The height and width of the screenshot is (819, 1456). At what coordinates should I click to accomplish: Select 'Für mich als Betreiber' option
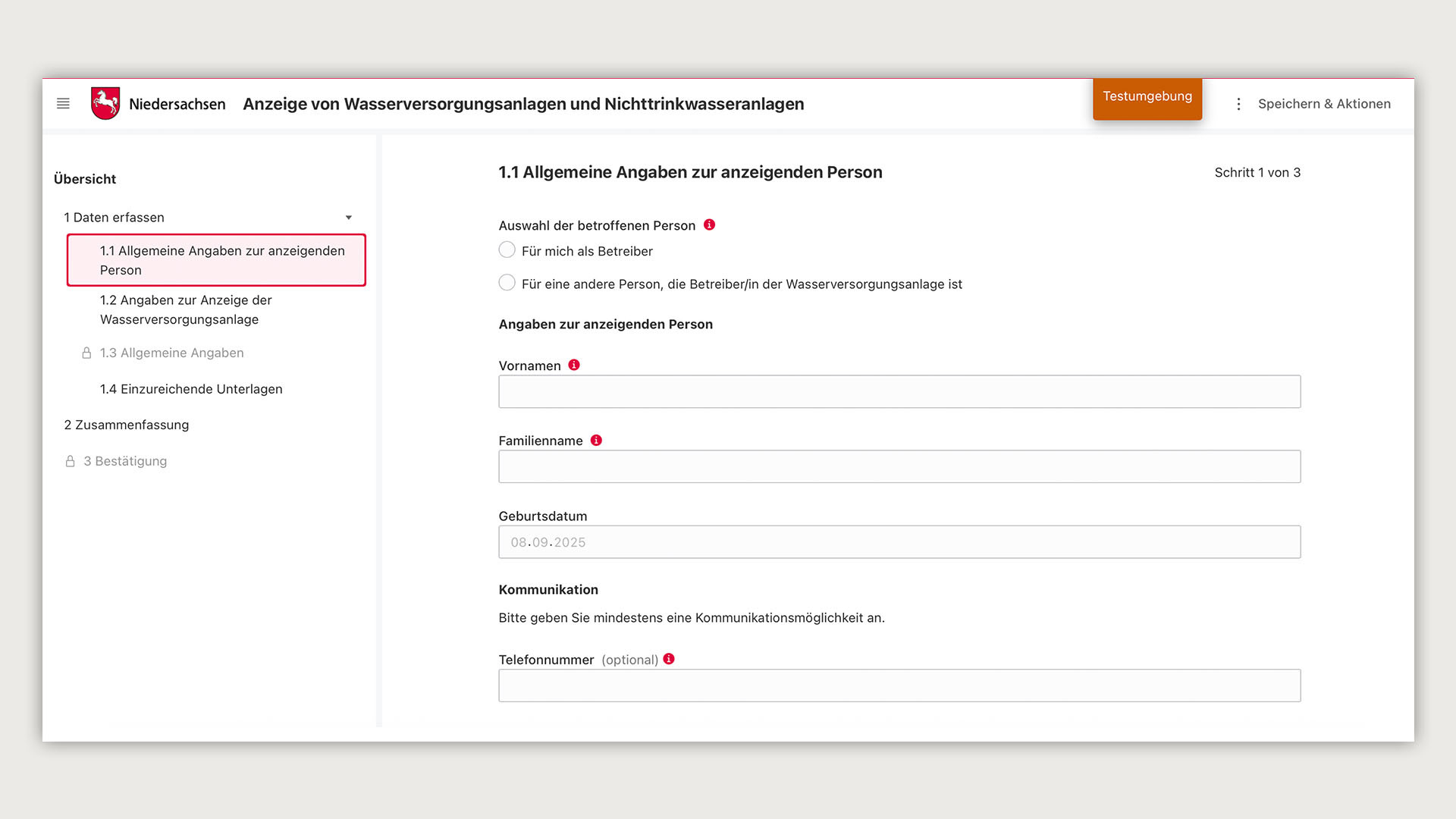coord(507,250)
